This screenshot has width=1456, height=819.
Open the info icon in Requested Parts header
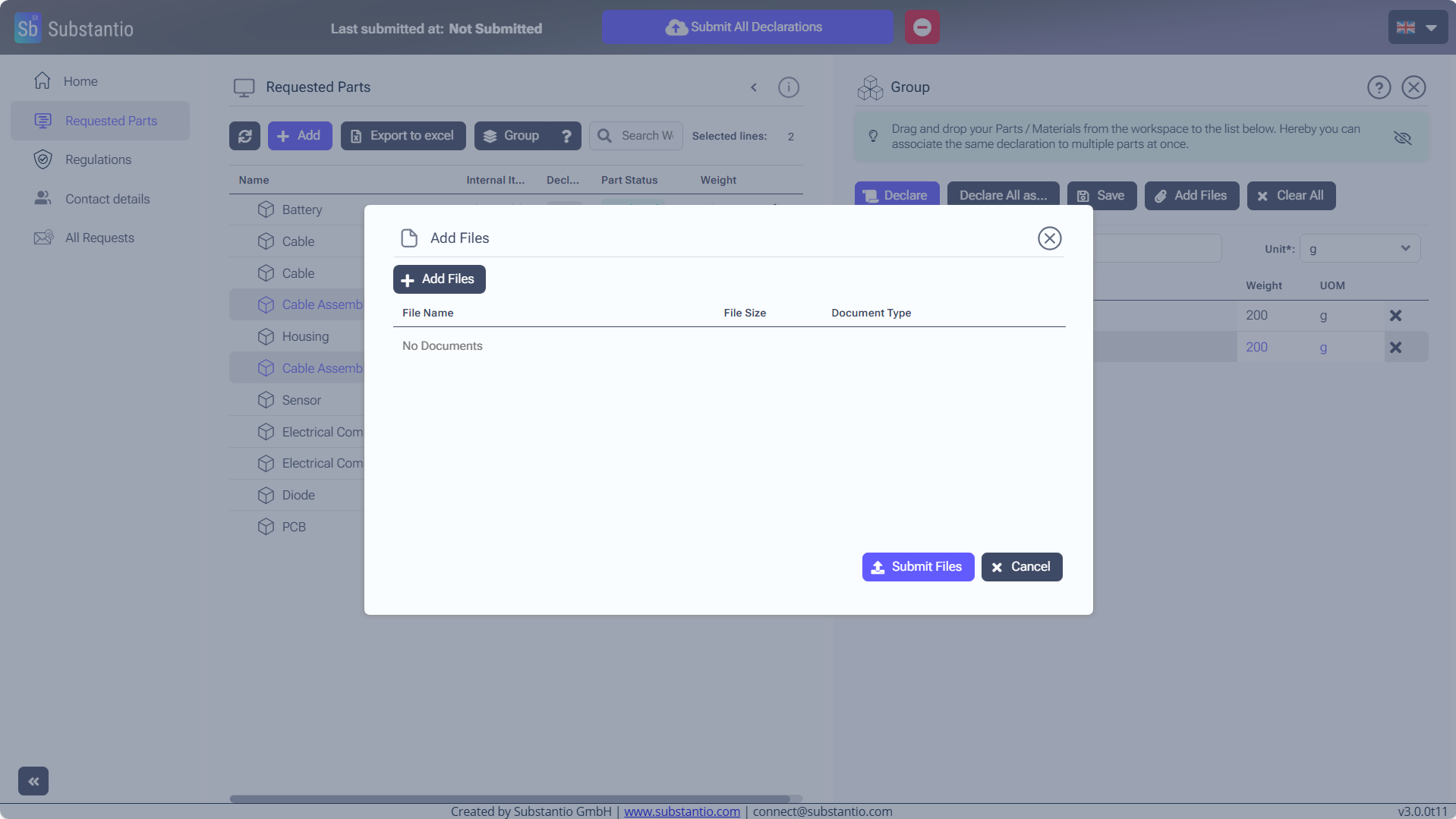click(788, 87)
